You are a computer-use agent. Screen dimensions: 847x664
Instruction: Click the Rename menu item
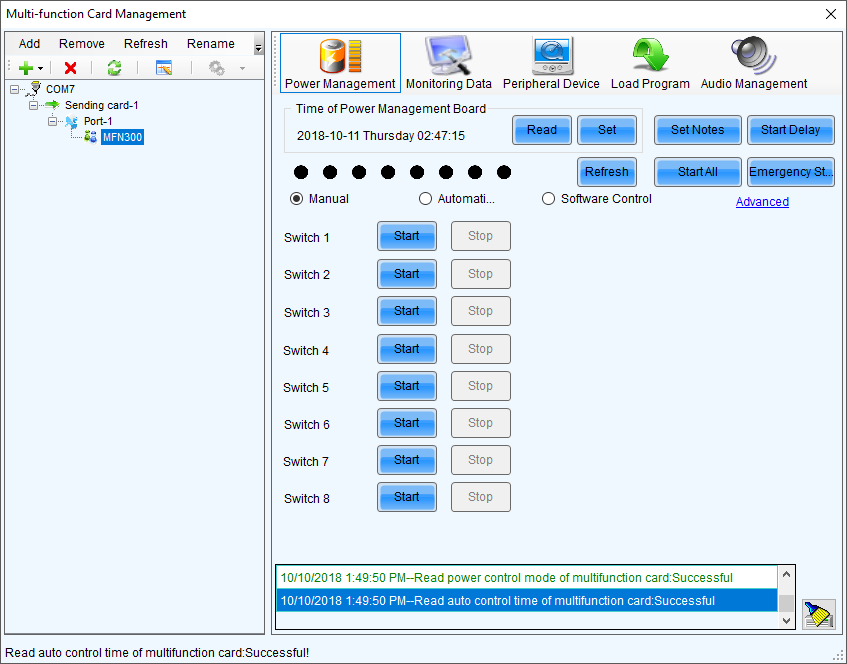coord(211,43)
